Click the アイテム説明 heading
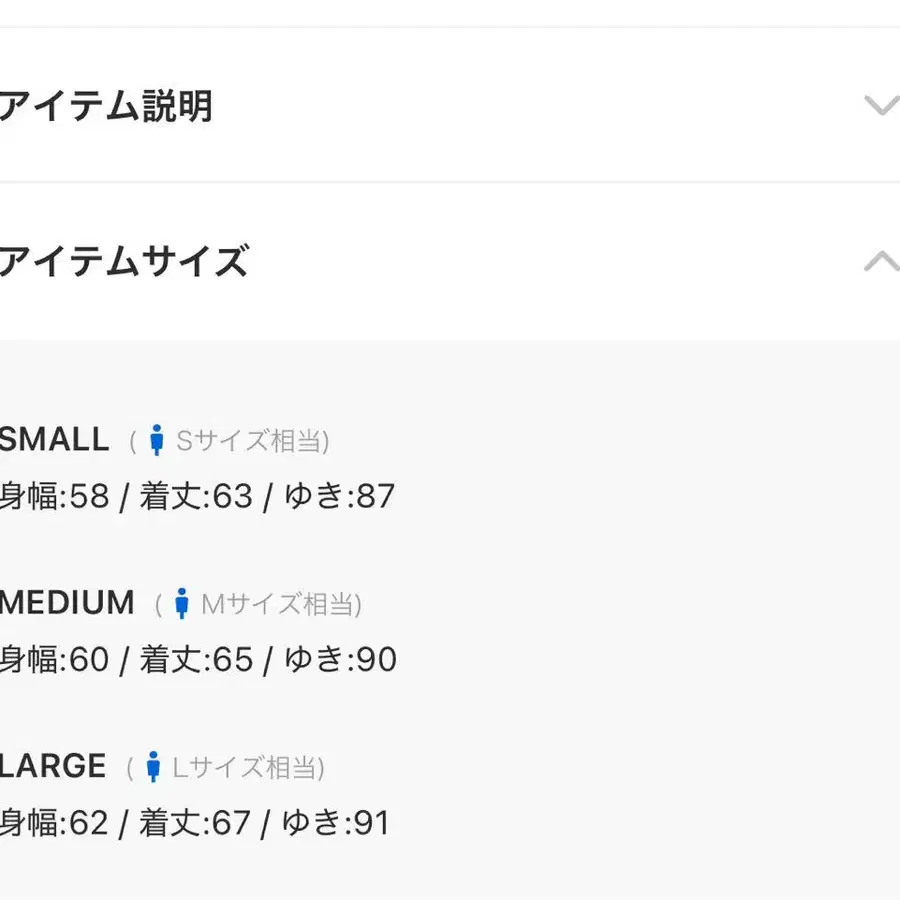 [x=106, y=105]
